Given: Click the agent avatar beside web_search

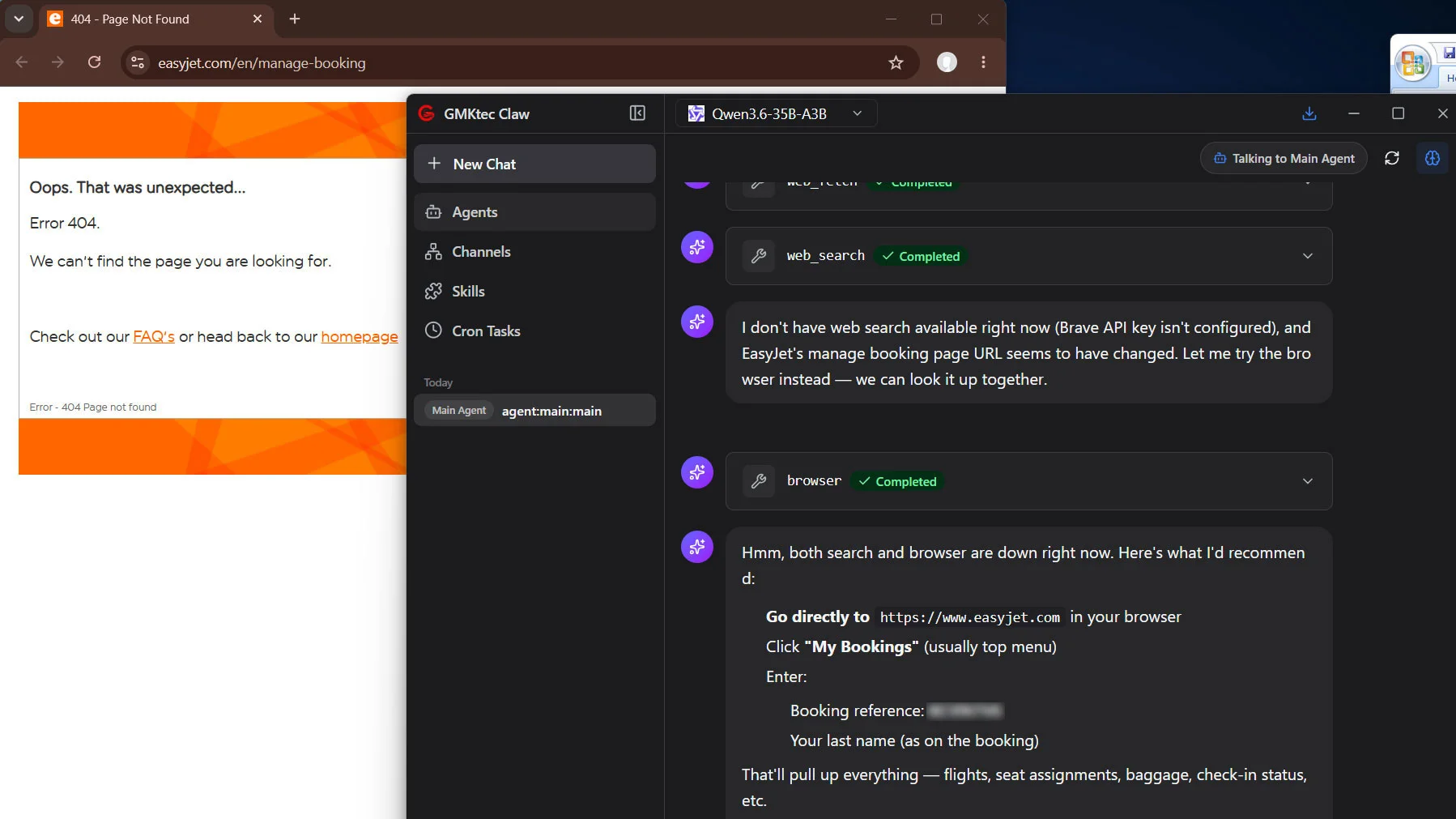Looking at the screenshot, I should tap(697, 247).
